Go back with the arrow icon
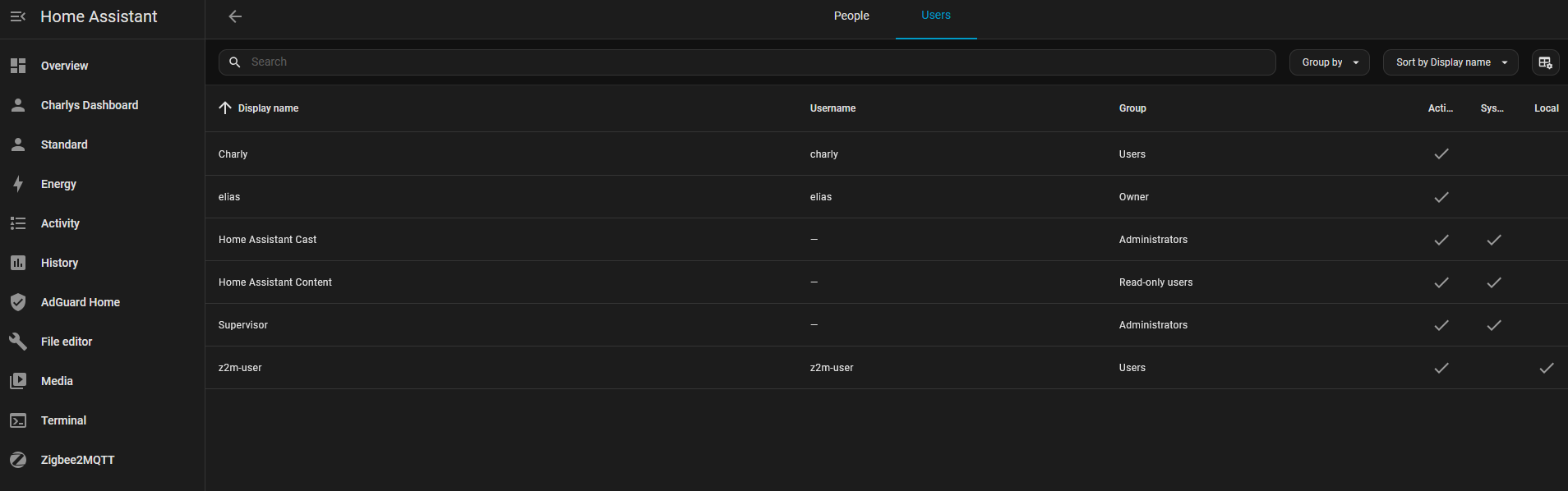1568x491 pixels. [235, 16]
